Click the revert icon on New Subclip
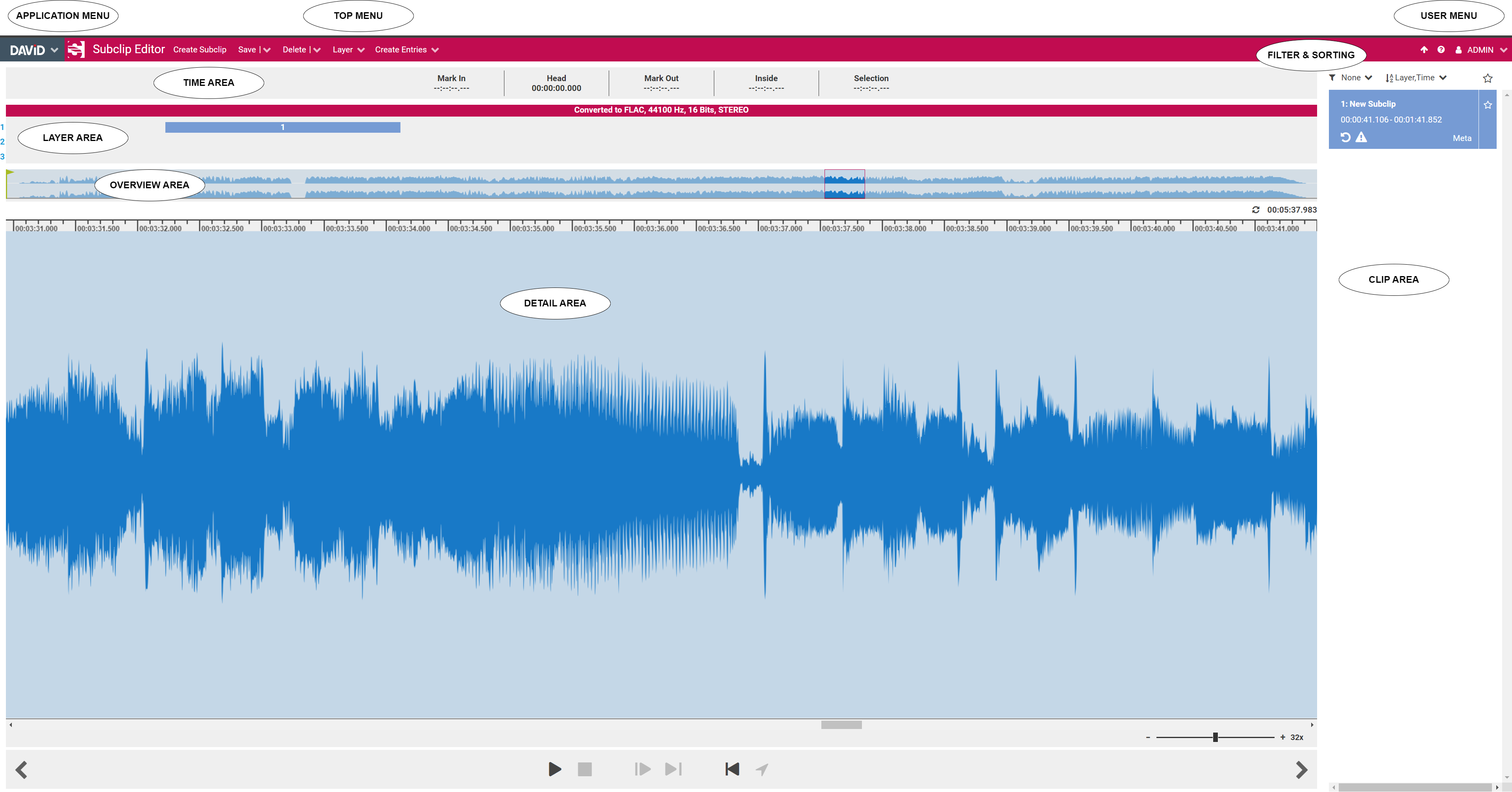The image size is (1512, 792). point(1346,137)
